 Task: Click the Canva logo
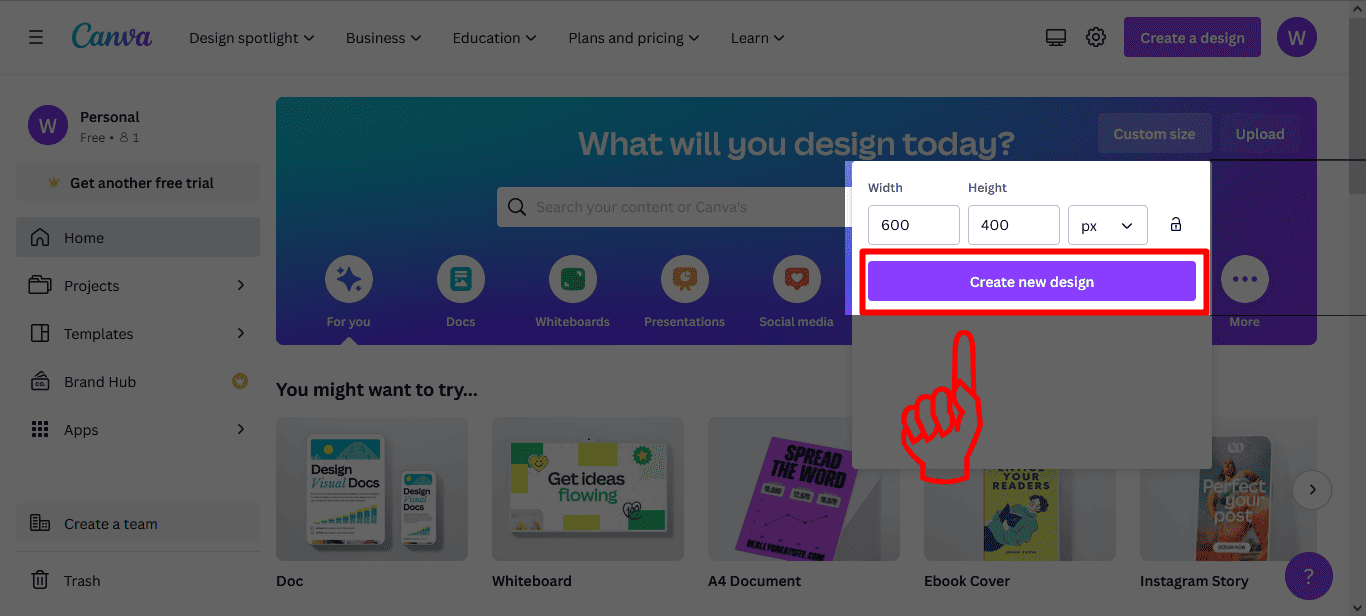112,37
